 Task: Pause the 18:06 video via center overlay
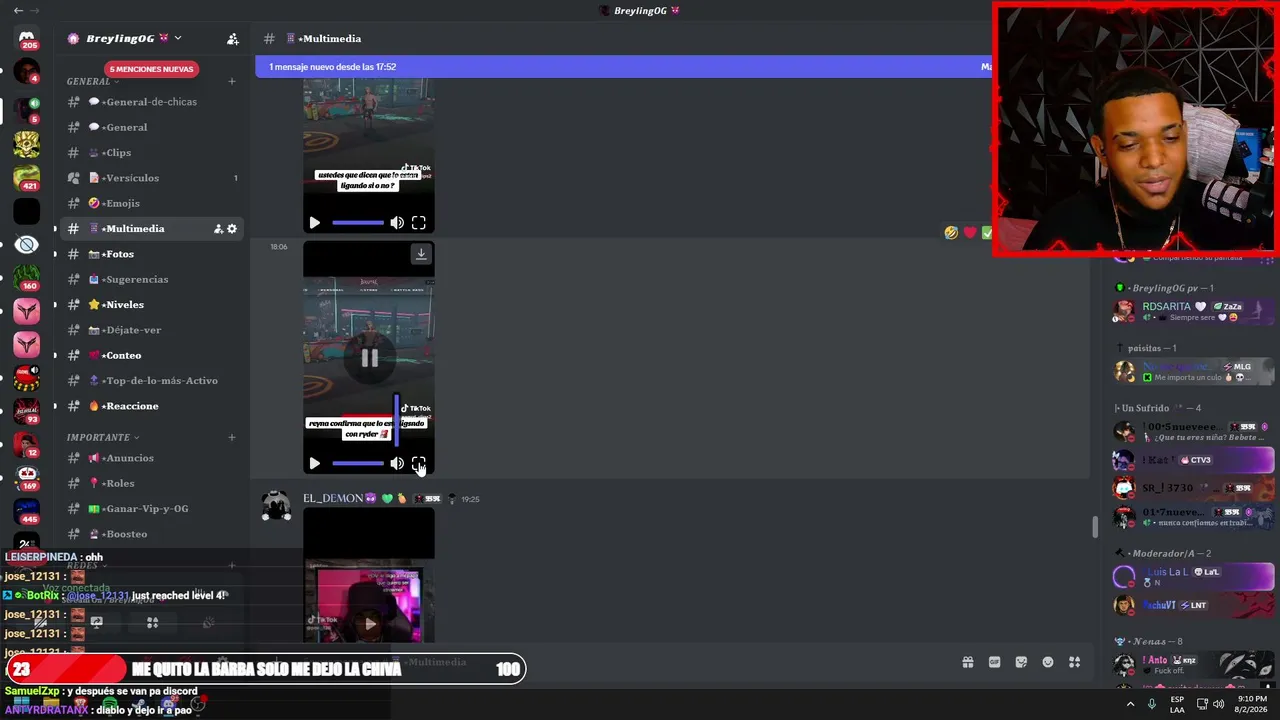click(369, 358)
